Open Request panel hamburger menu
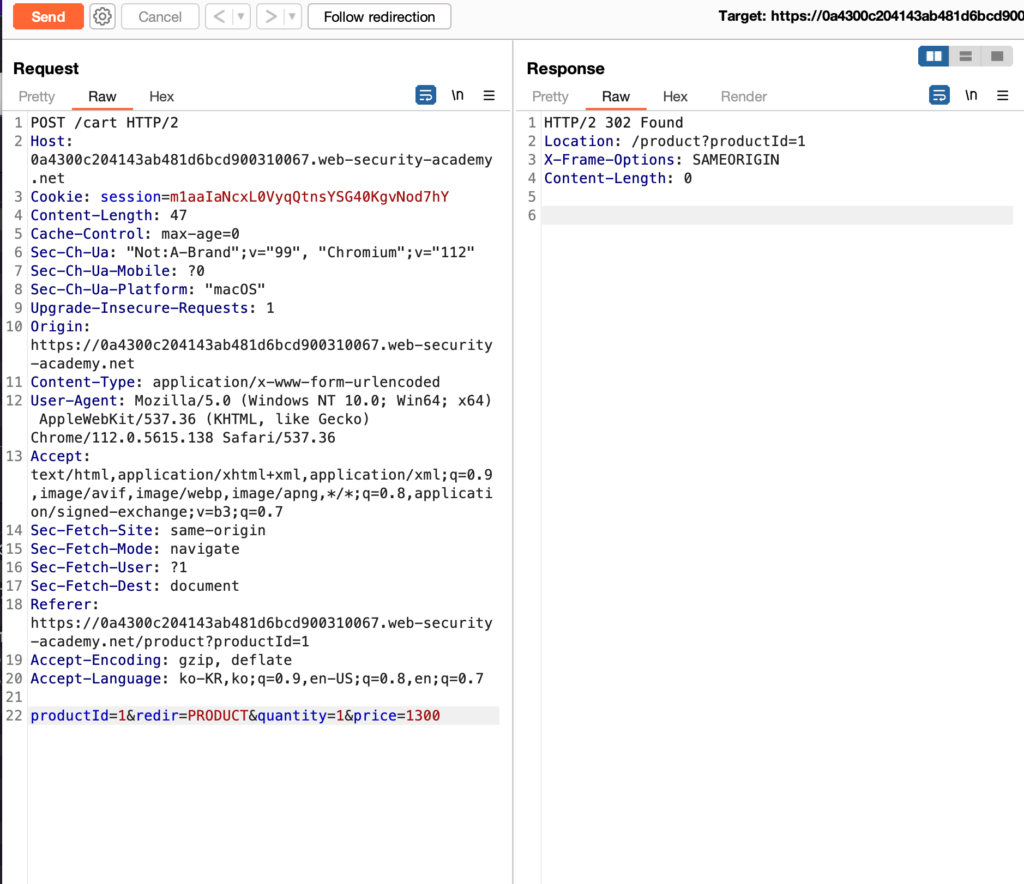 point(489,95)
